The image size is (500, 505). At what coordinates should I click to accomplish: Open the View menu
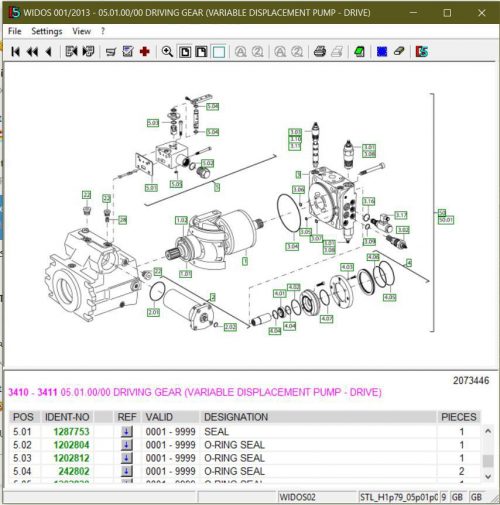click(81, 31)
